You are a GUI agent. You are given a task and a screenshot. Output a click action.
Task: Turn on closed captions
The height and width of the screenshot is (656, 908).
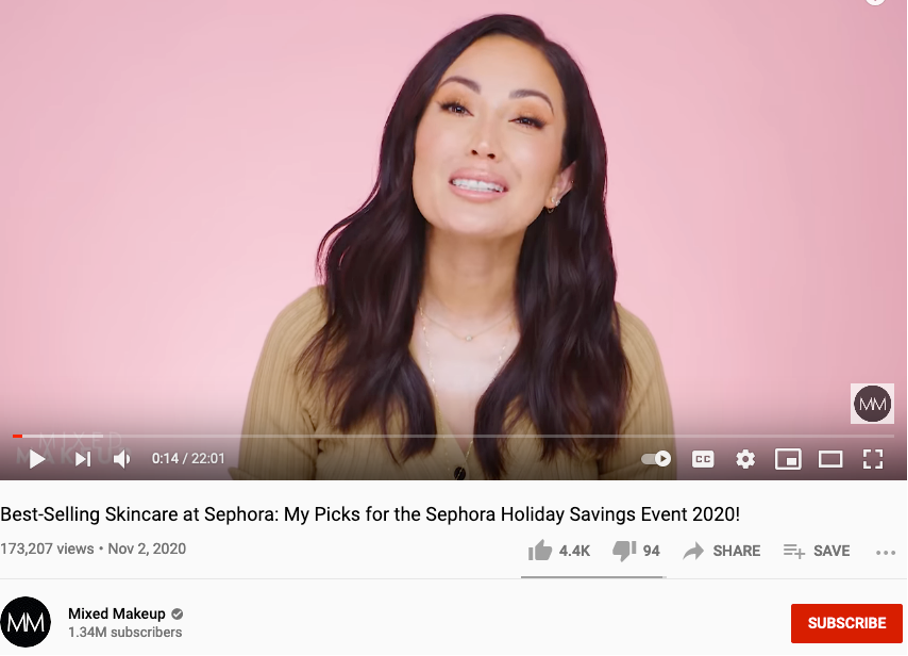[x=702, y=459]
